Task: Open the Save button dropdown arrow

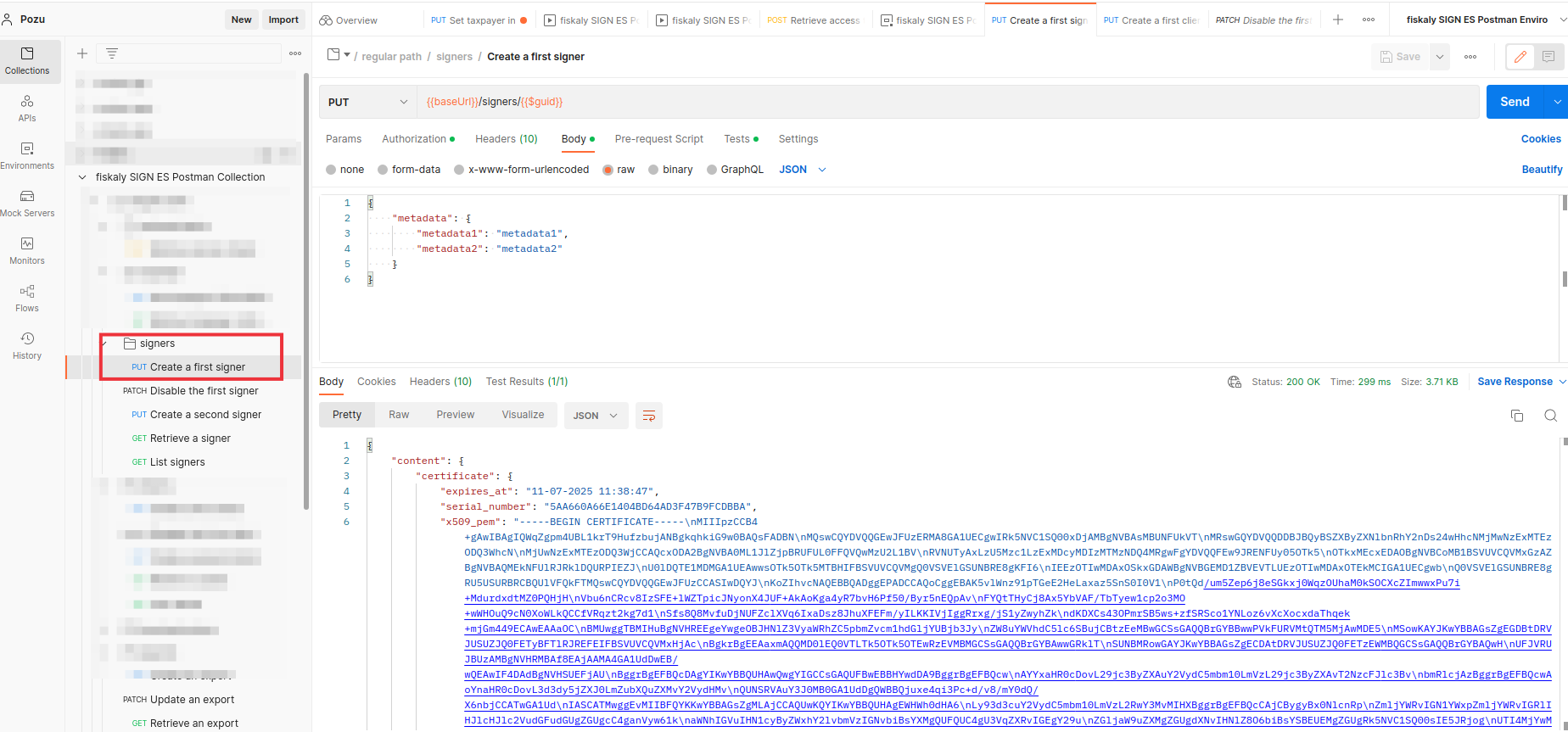Action: pos(1440,57)
